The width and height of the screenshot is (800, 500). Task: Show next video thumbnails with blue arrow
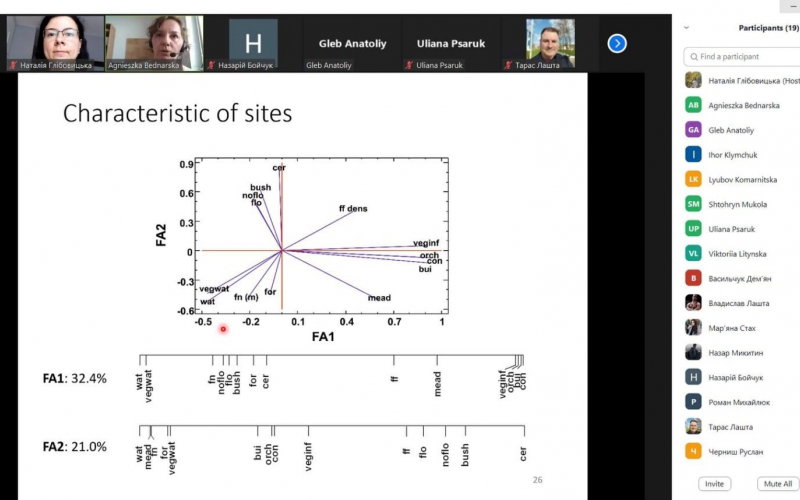click(617, 43)
